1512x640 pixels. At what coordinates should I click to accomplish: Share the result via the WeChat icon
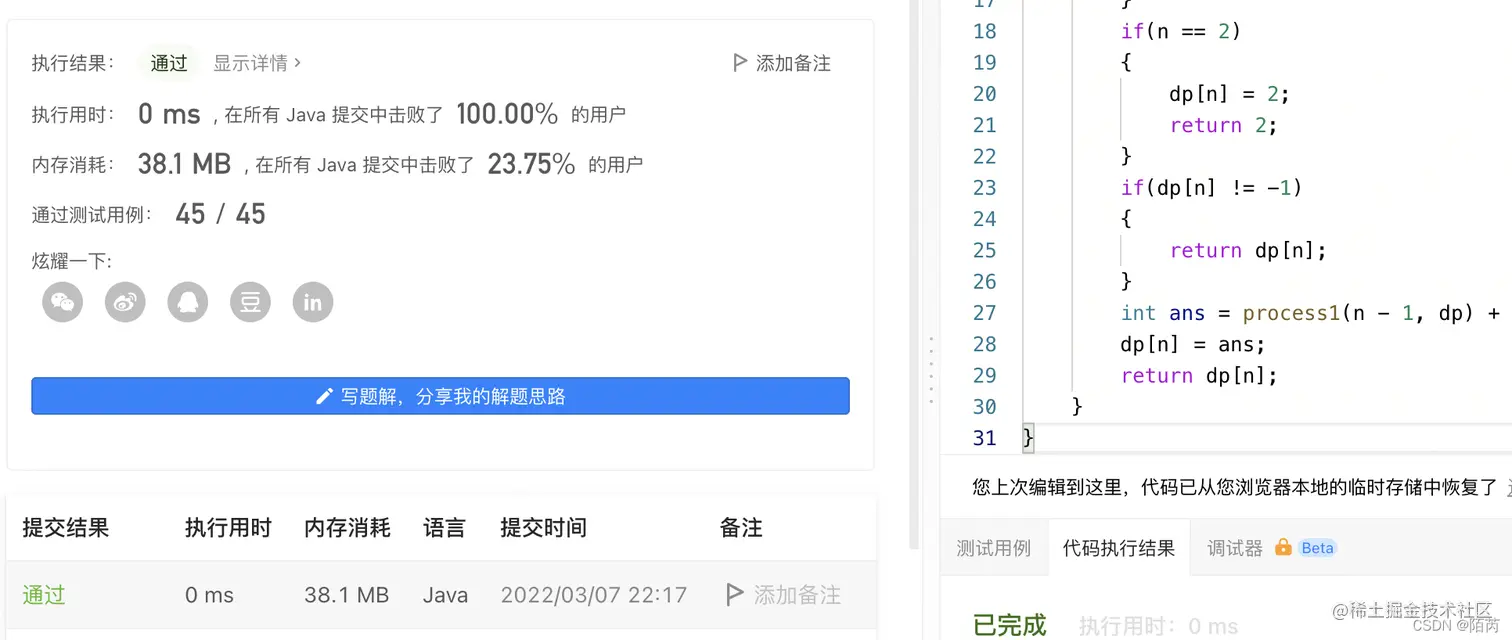(x=61, y=302)
